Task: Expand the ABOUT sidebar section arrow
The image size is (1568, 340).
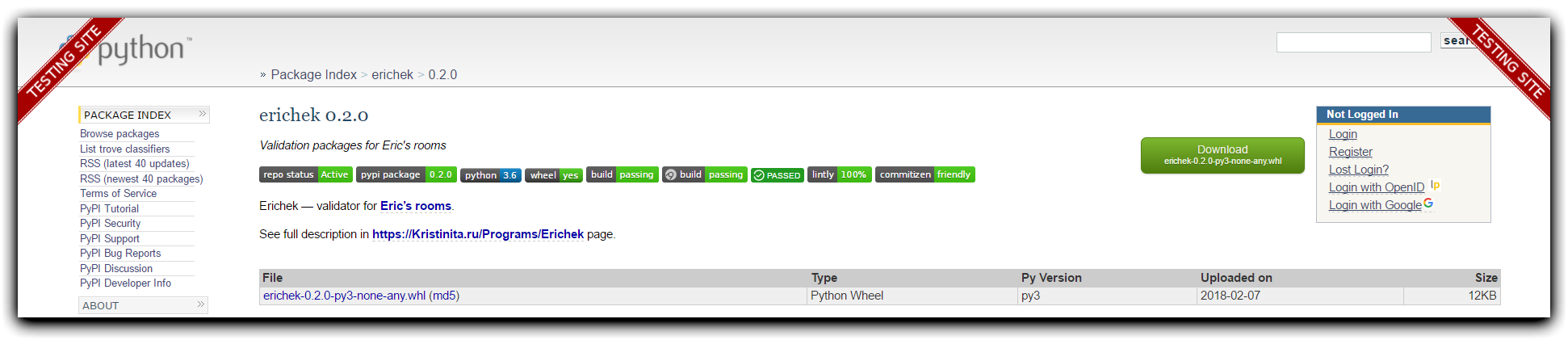Action: 200,304
